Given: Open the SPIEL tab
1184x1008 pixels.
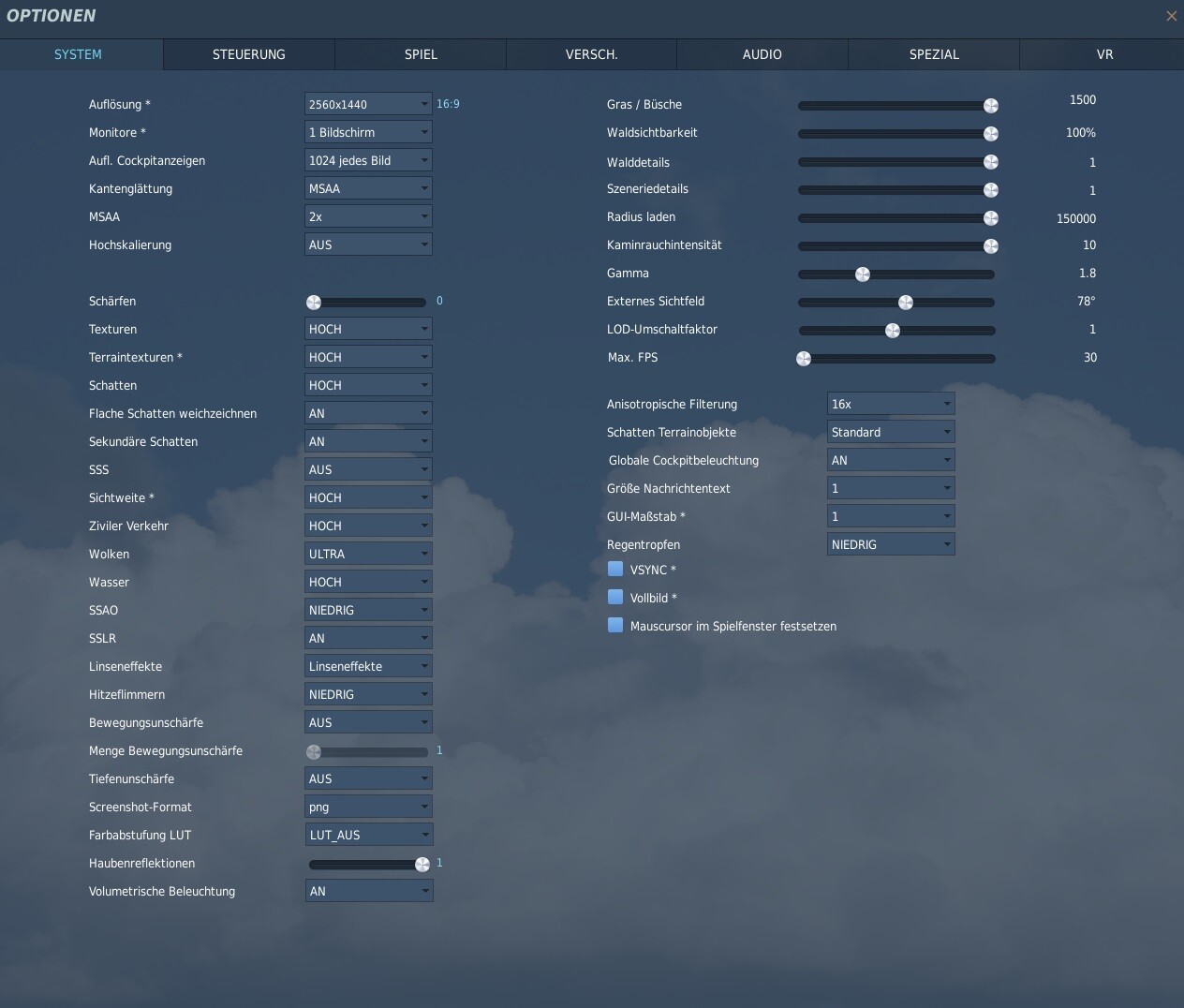Looking at the screenshot, I should (421, 54).
